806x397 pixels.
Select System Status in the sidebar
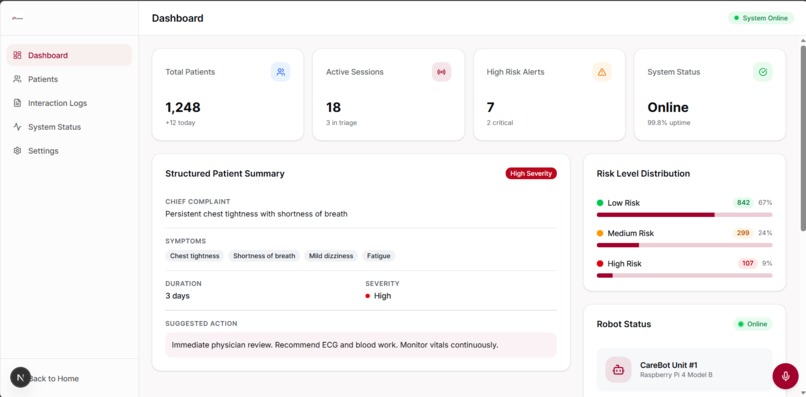point(69,127)
